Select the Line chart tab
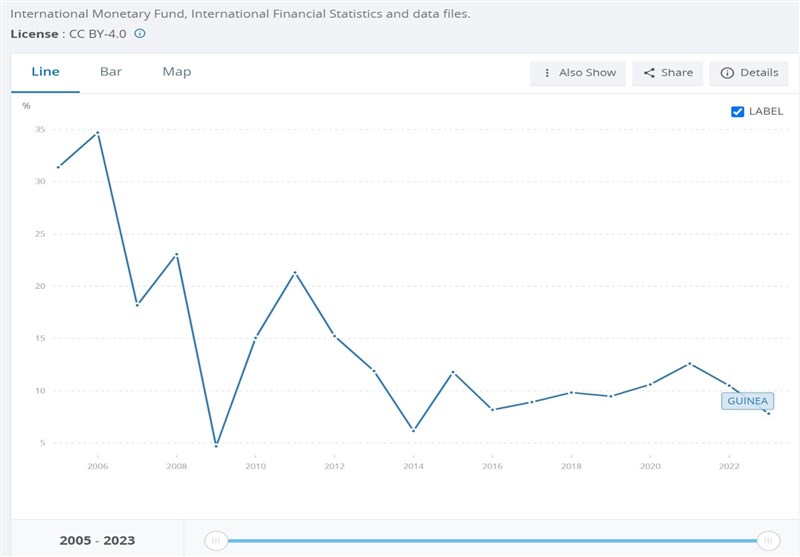The width and height of the screenshot is (800, 557). point(46,72)
